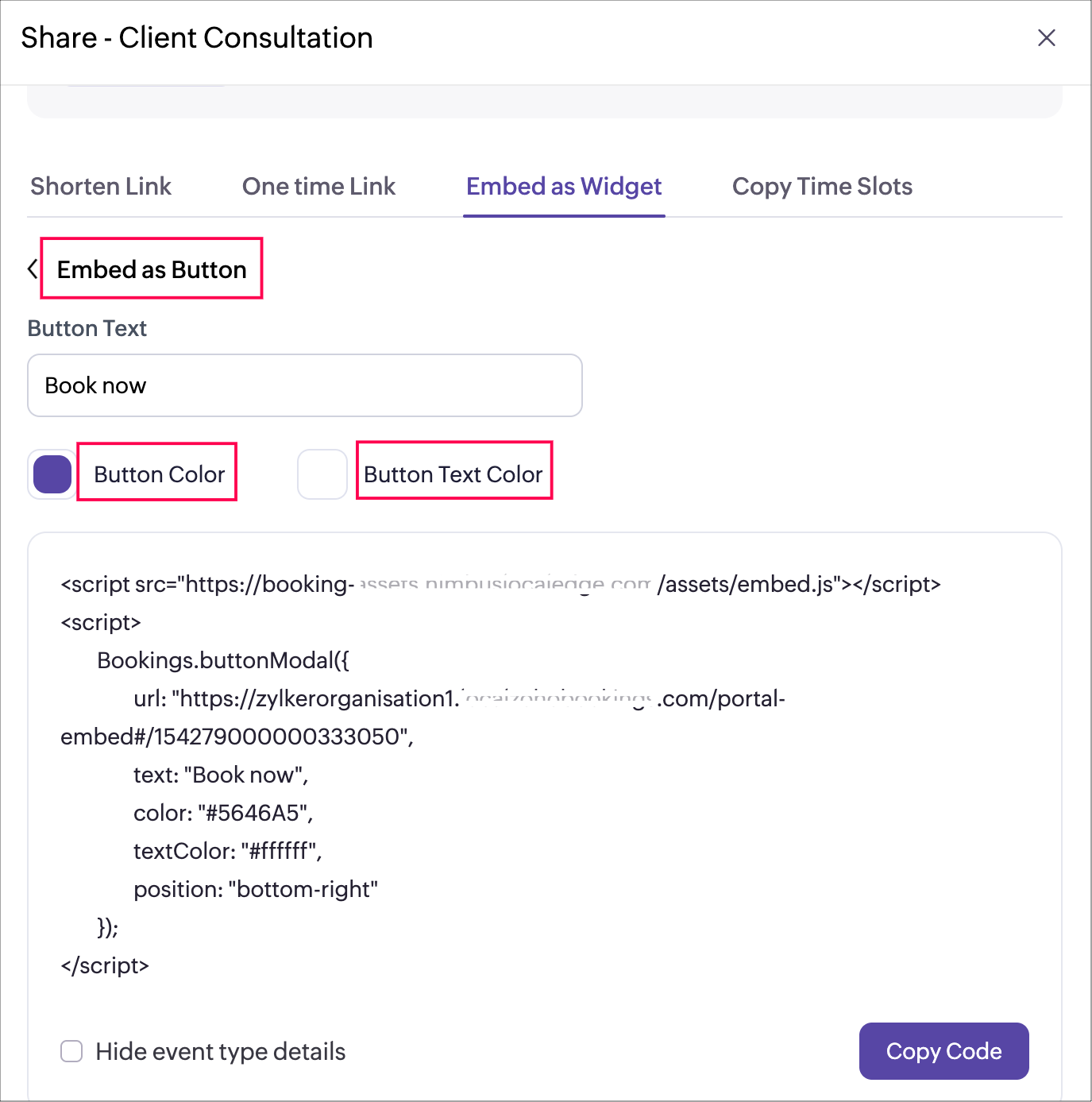
Task: Go back using chevron beside Embed as Button
Action: [33, 269]
